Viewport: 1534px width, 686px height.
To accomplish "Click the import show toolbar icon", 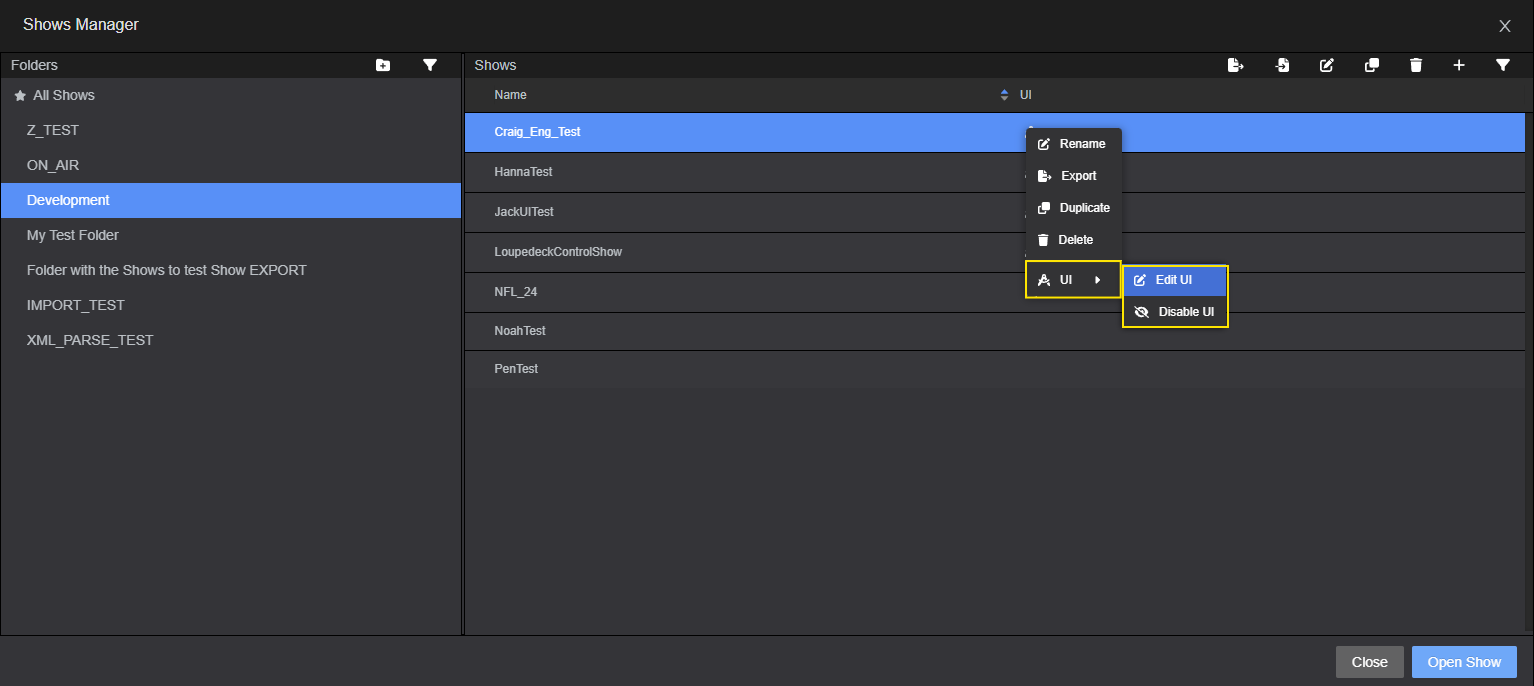I will tap(1282, 65).
